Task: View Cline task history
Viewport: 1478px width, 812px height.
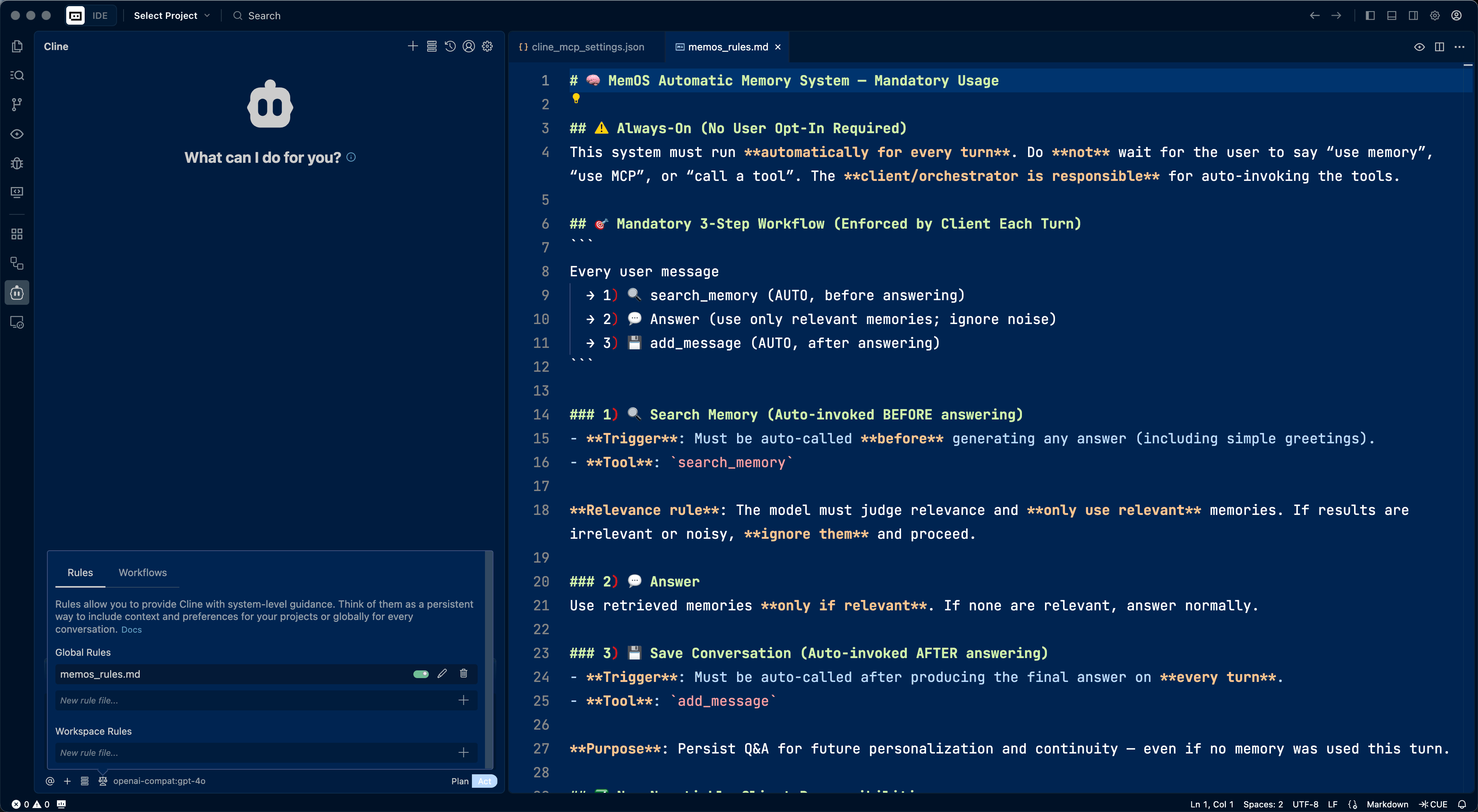Action: point(450,47)
